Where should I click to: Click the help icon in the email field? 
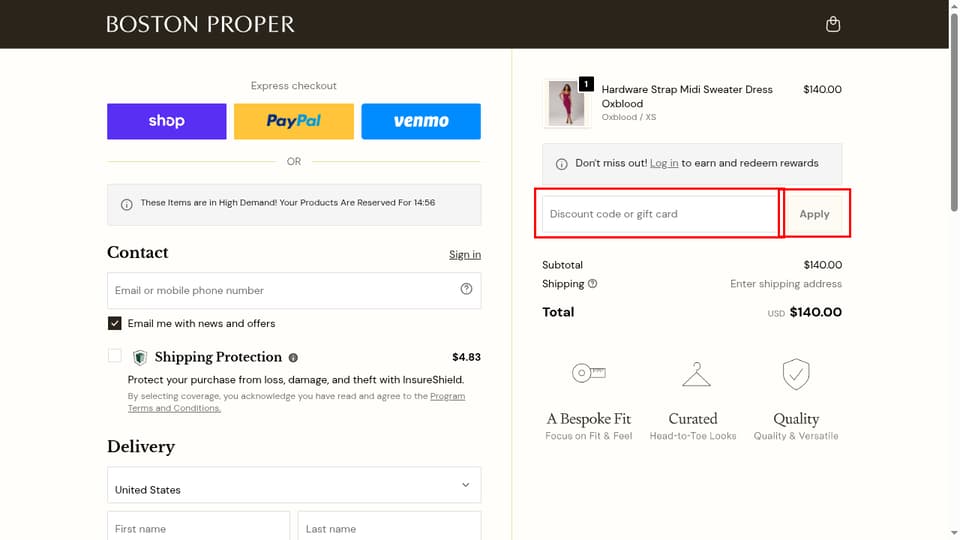(x=467, y=289)
